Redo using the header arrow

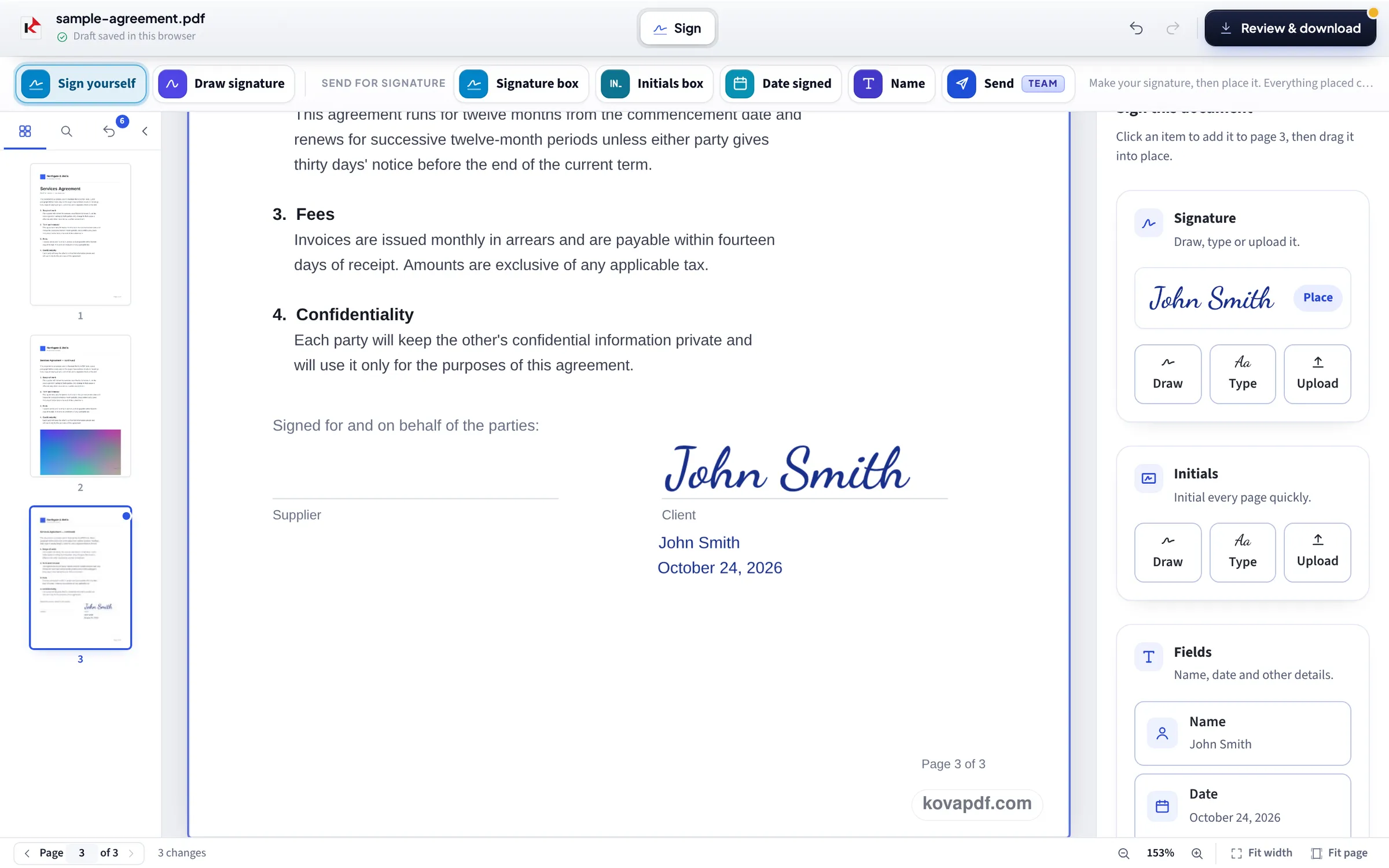(1173, 28)
